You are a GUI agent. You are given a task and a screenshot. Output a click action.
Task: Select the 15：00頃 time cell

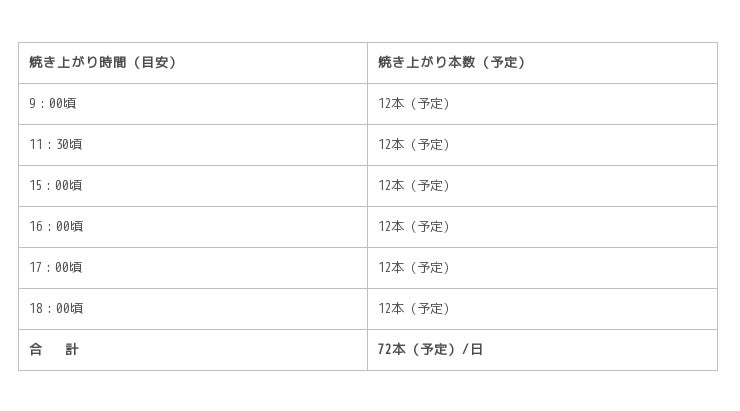[56, 186]
